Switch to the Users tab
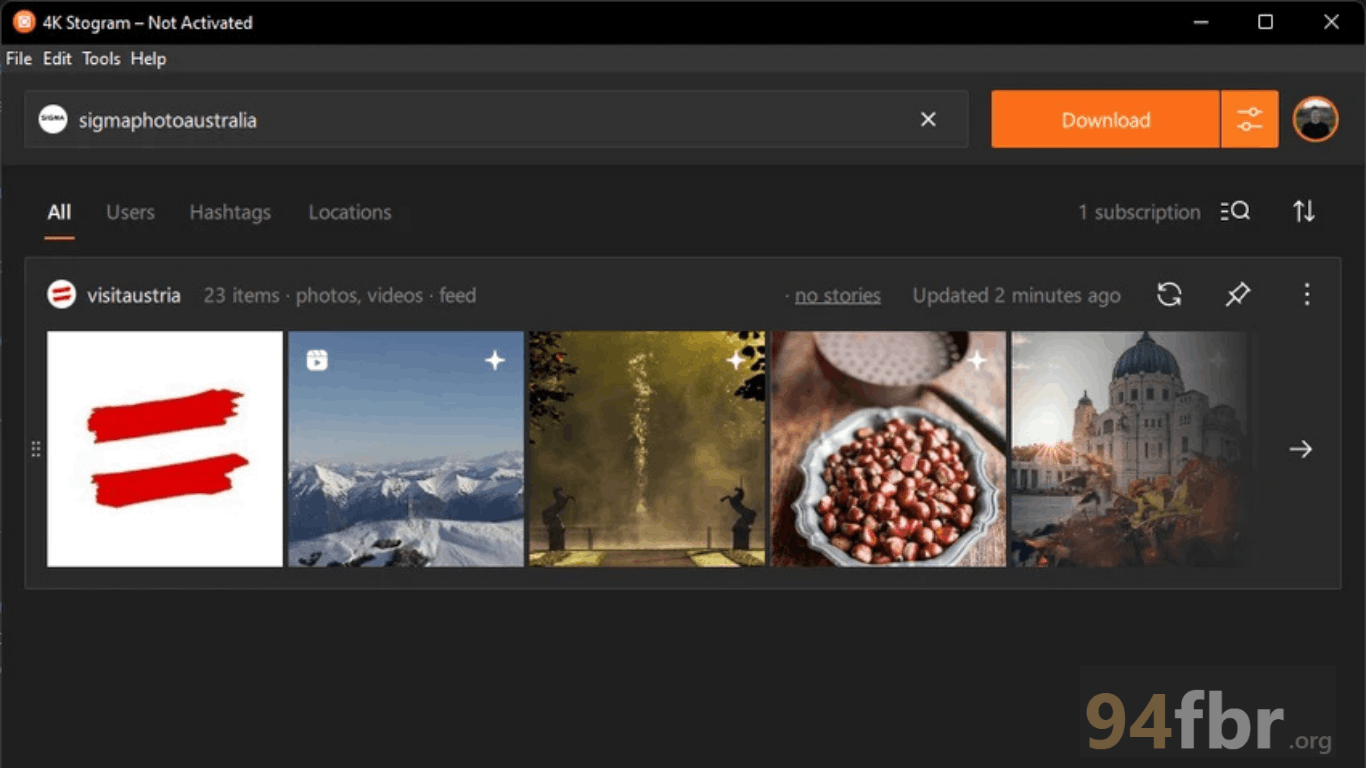This screenshot has height=768, width=1366. click(x=130, y=212)
